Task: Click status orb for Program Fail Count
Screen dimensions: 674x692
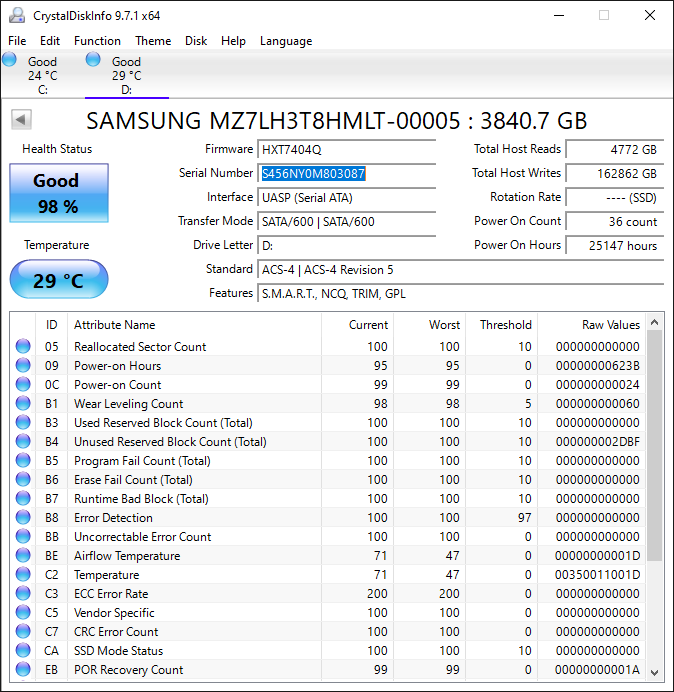Action: point(23,460)
